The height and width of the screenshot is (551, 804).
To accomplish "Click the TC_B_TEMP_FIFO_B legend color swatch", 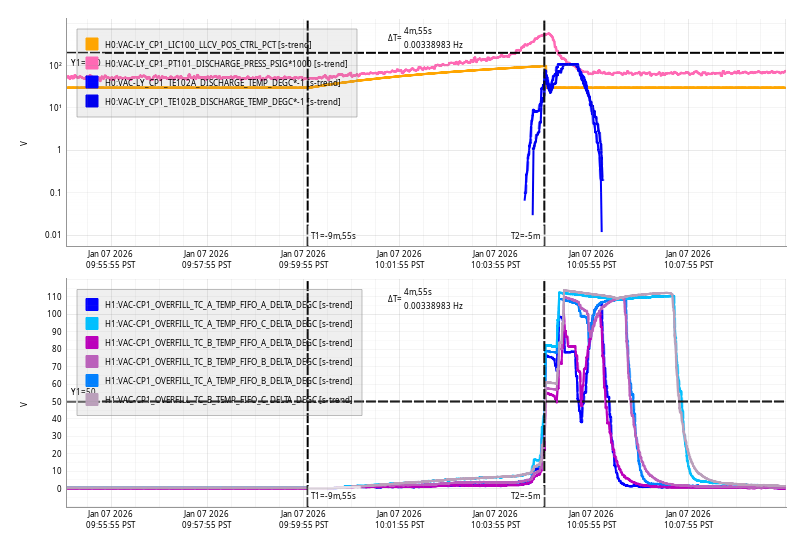I will click(92, 361).
